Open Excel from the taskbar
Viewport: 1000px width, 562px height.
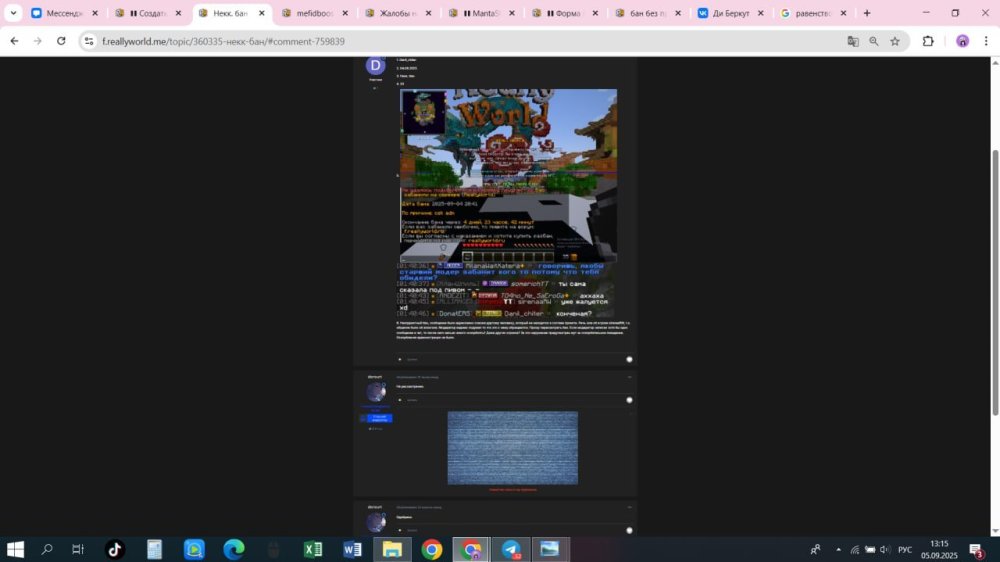point(312,549)
